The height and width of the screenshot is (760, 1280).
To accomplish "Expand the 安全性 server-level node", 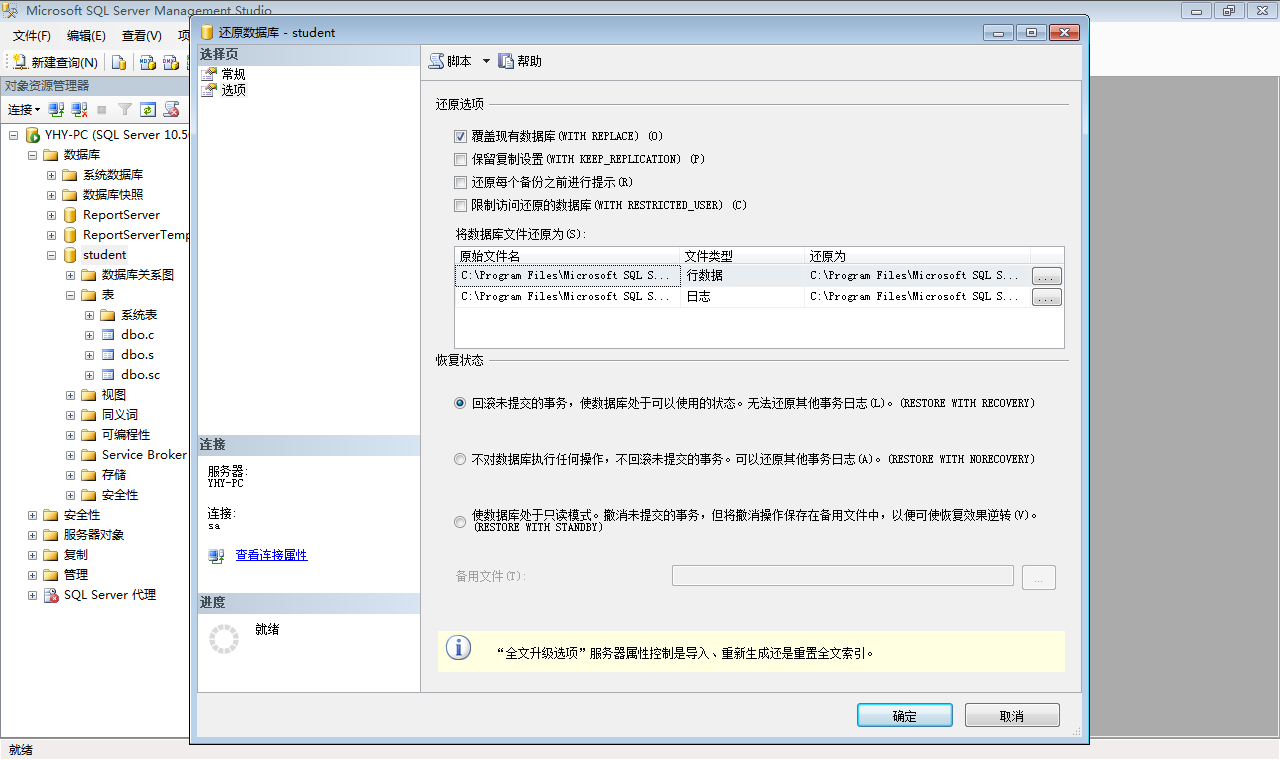I will (32, 515).
